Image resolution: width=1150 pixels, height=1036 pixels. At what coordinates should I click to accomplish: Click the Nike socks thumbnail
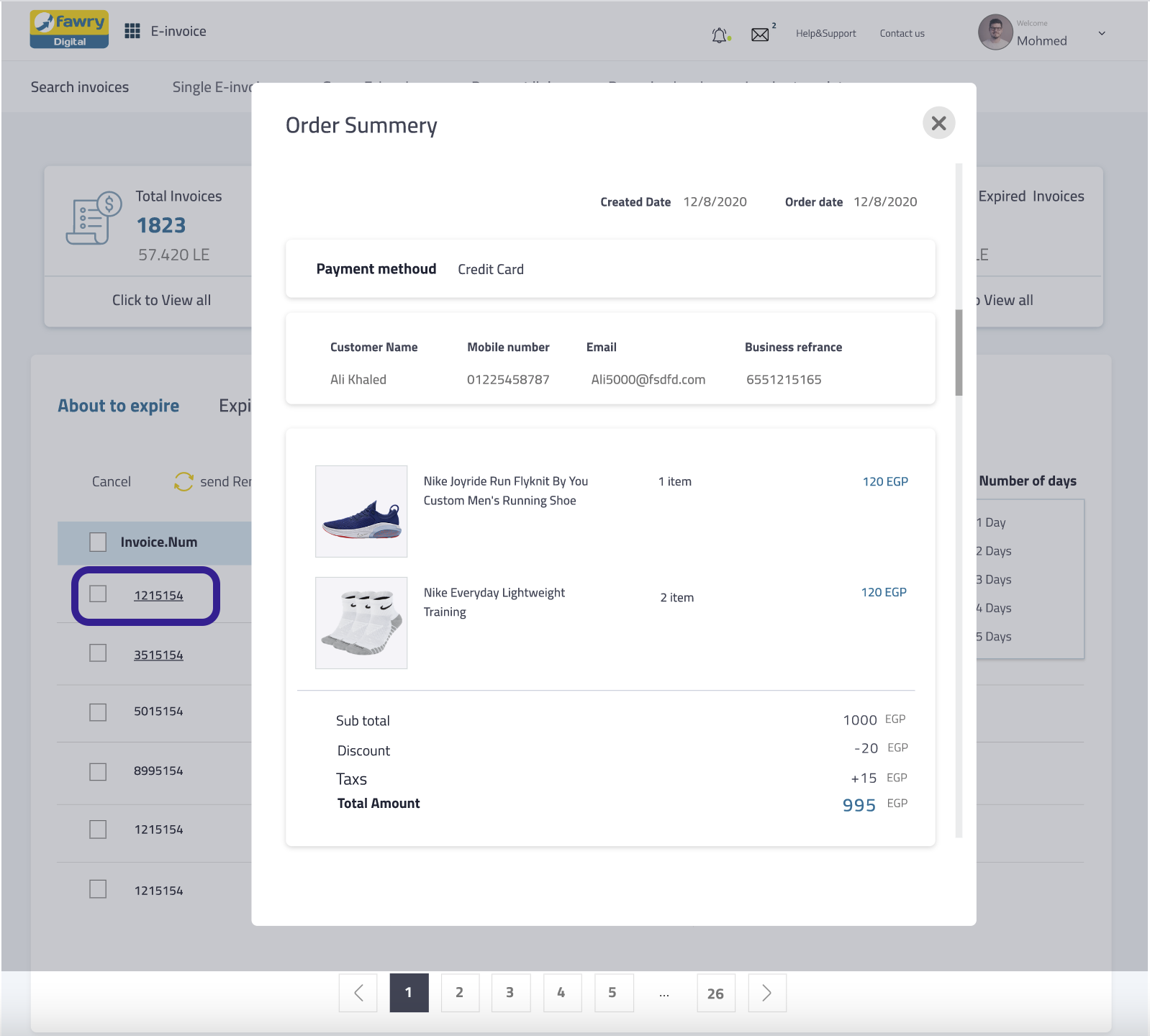[361, 623]
